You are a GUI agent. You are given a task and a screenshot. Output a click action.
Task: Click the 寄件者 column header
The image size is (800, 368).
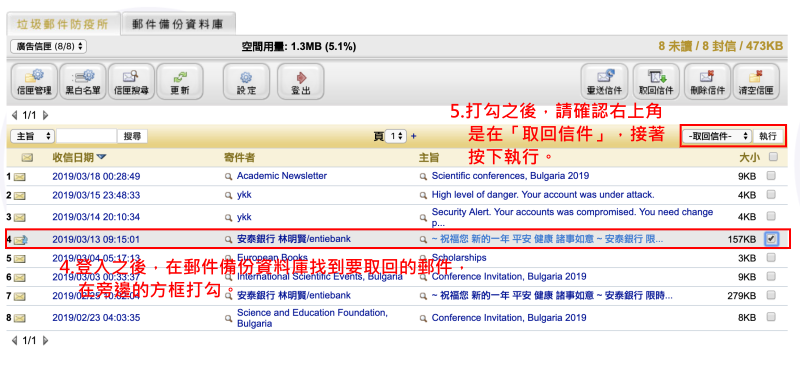click(239, 158)
